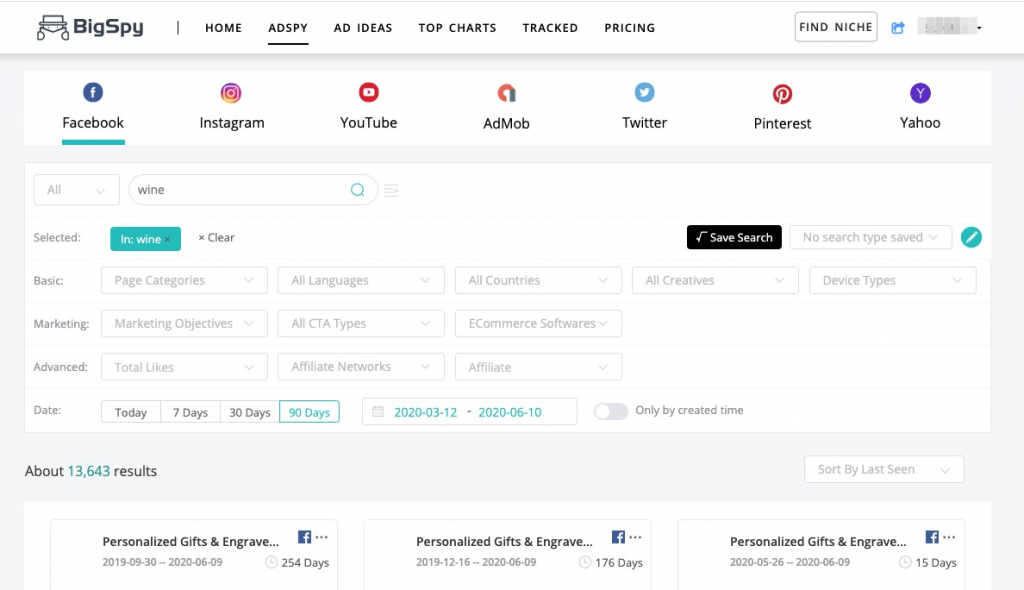Select the Yahoo platform icon
This screenshot has height=590, width=1024.
point(920,93)
